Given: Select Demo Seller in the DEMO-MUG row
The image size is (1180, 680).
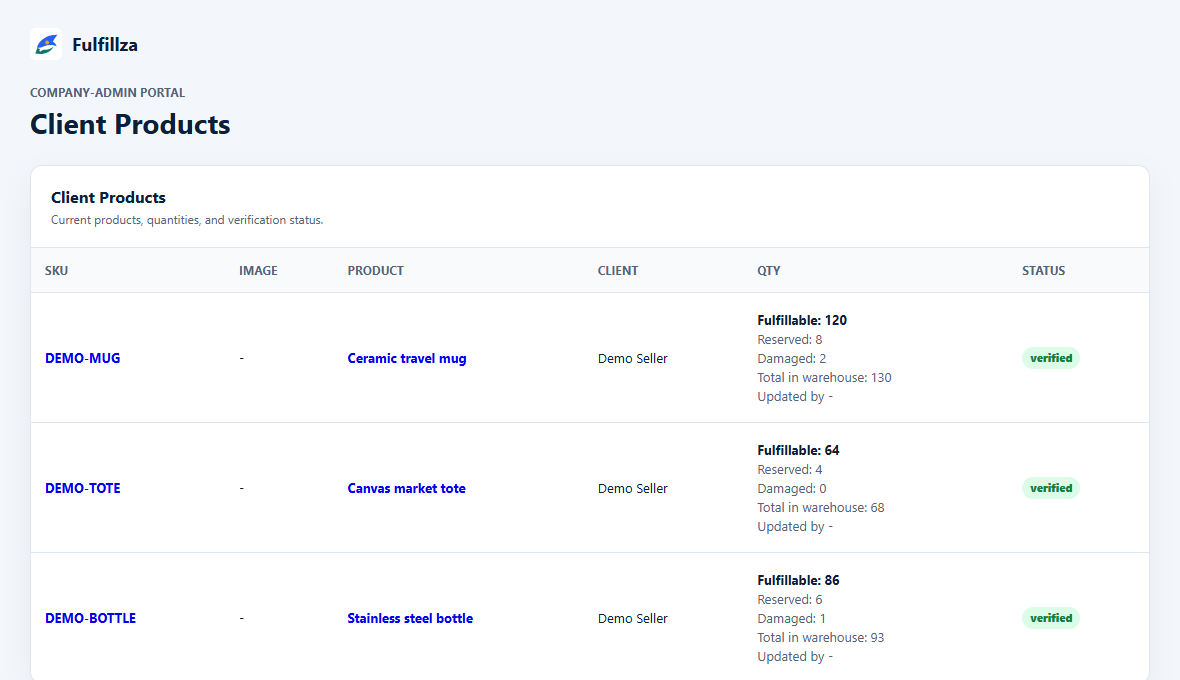Looking at the screenshot, I should click(633, 359).
